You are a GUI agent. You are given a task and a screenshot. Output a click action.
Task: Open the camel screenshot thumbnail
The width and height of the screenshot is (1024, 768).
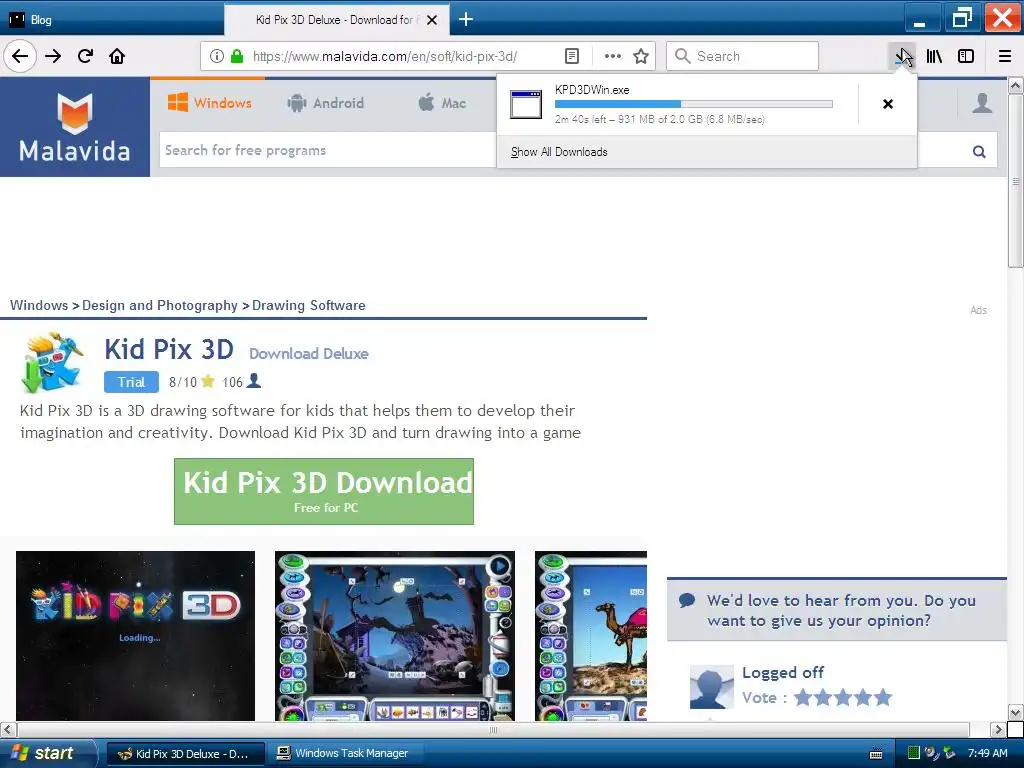pos(591,636)
